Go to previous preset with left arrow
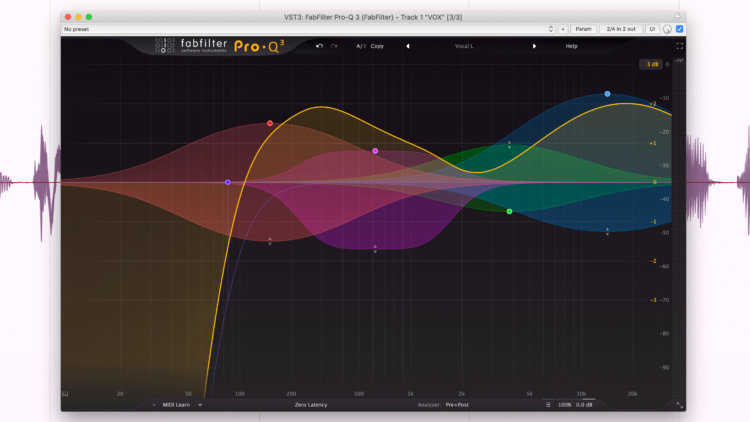 click(408, 46)
